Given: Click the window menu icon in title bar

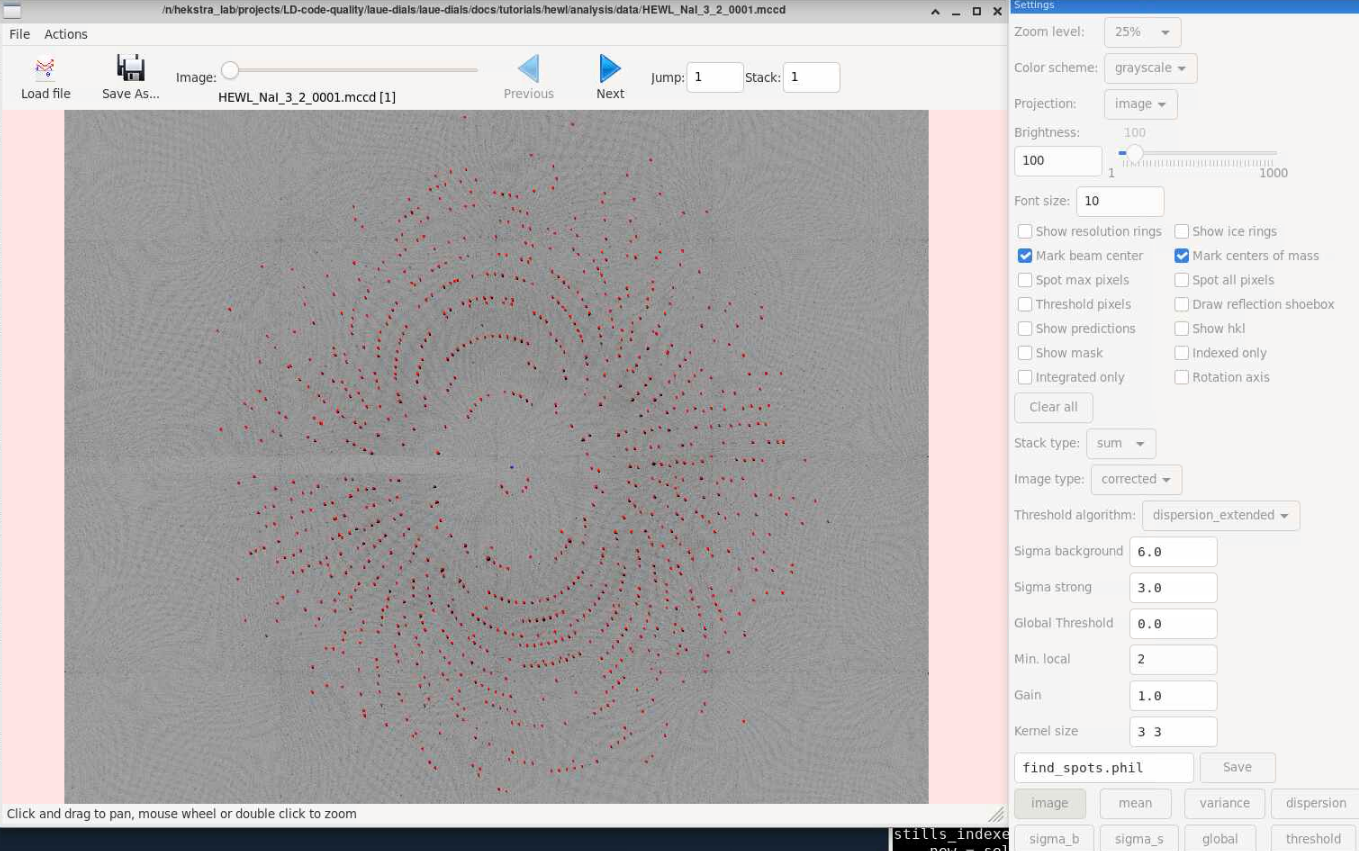Looking at the screenshot, I should point(12,10).
